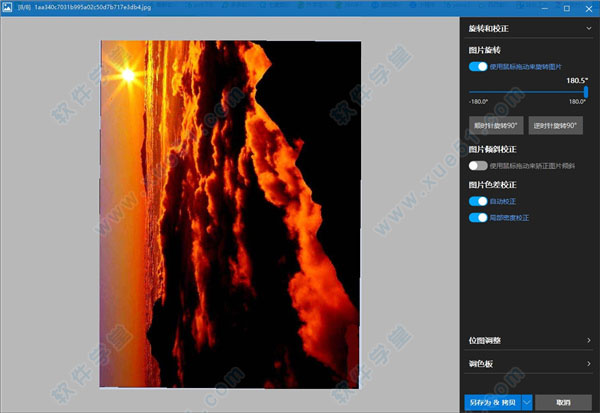Screen dimensions: 600x413
Task: Expand the 调色板 panel
Action: (x=588, y=364)
